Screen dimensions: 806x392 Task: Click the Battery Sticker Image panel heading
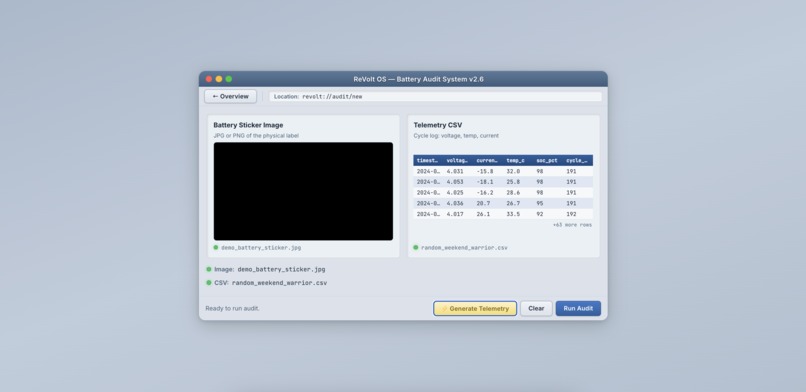coord(248,125)
